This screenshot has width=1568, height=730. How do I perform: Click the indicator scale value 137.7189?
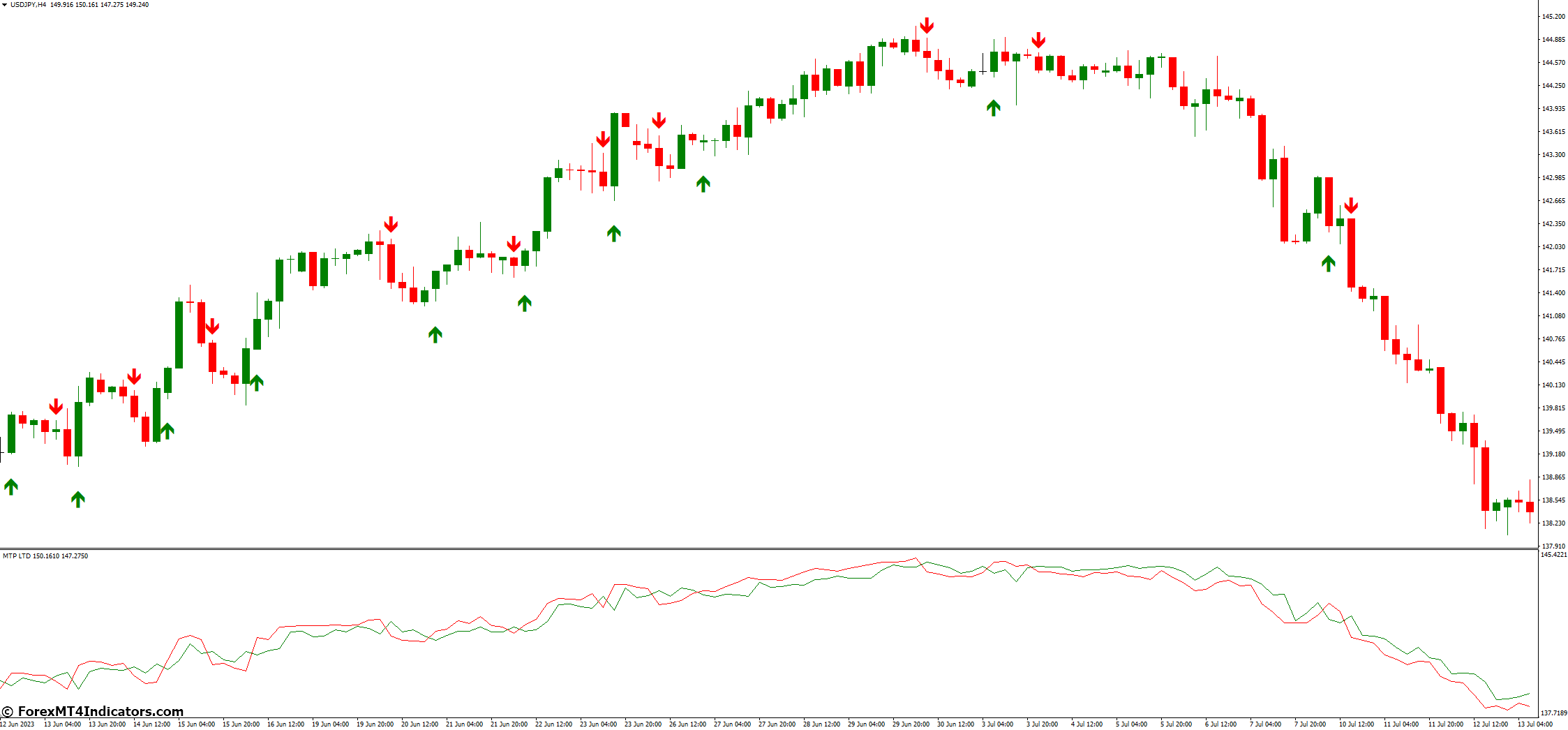point(1553,713)
